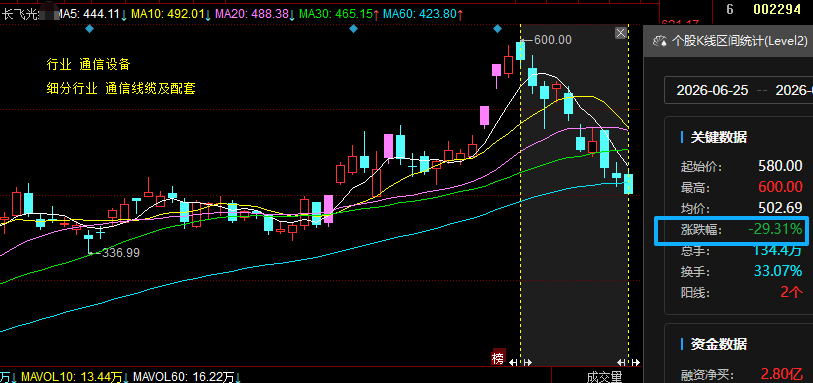Click the 融资净买 value 2.80亿
The width and height of the screenshot is (813, 383).
[x=782, y=373]
